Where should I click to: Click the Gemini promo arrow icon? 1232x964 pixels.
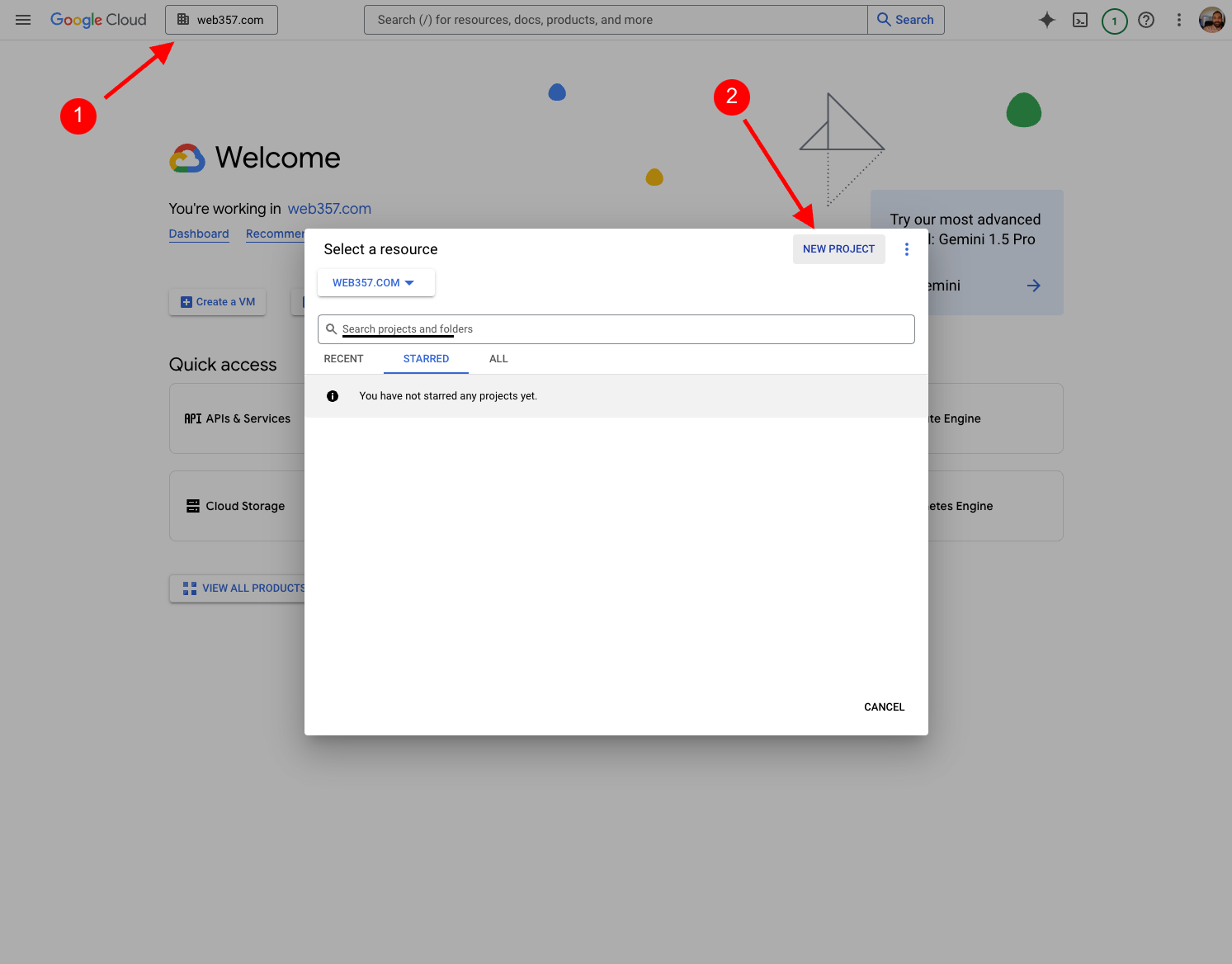1033,286
